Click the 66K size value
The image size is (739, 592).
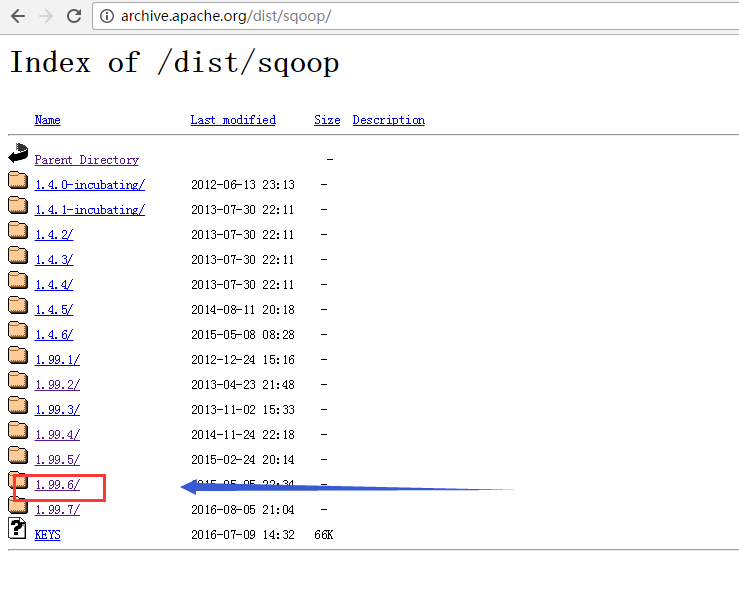tap(324, 534)
